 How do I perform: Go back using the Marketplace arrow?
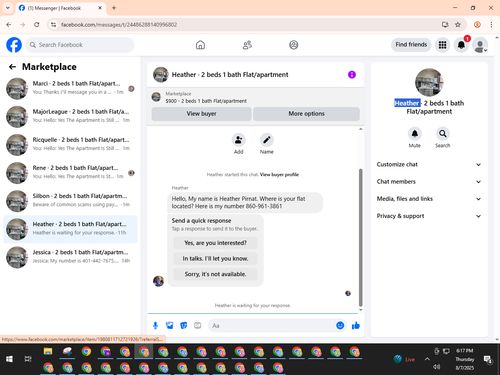12,67
